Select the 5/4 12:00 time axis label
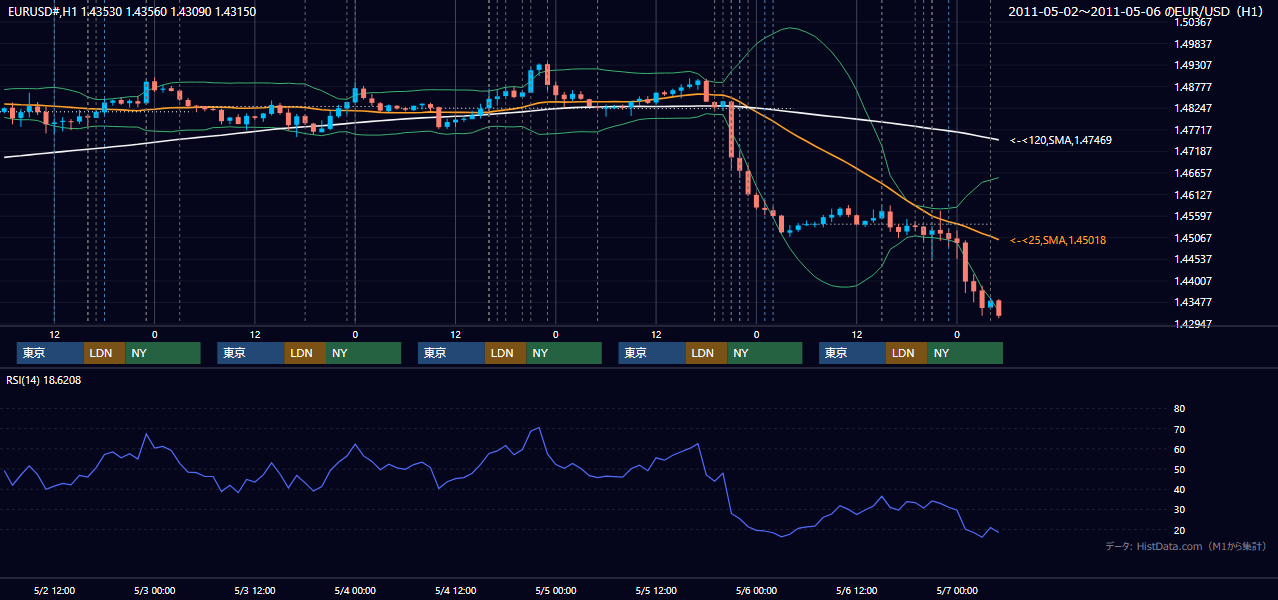1278x600 pixels. tap(455, 590)
